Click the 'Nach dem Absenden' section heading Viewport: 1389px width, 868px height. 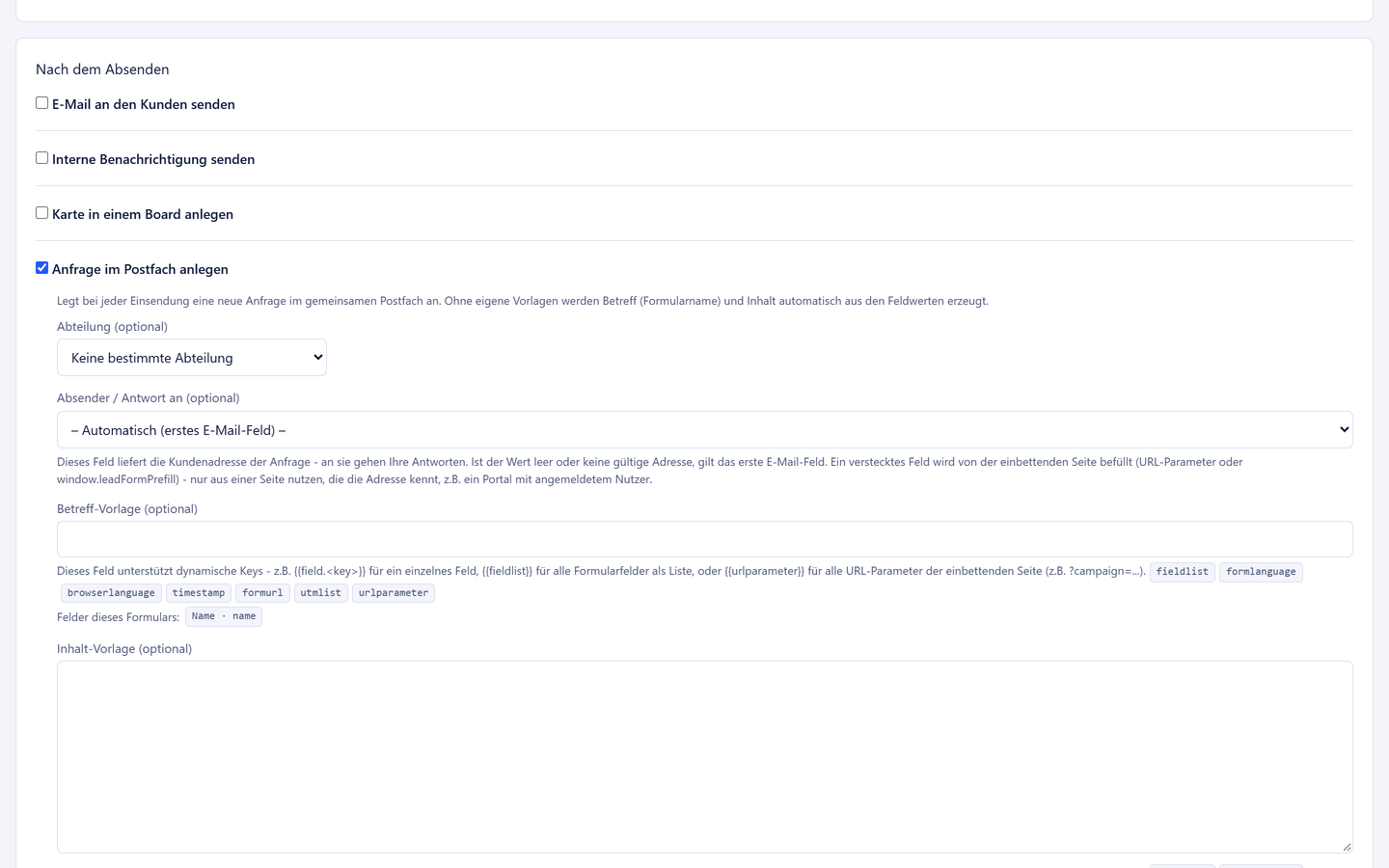click(x=102, y=69)
